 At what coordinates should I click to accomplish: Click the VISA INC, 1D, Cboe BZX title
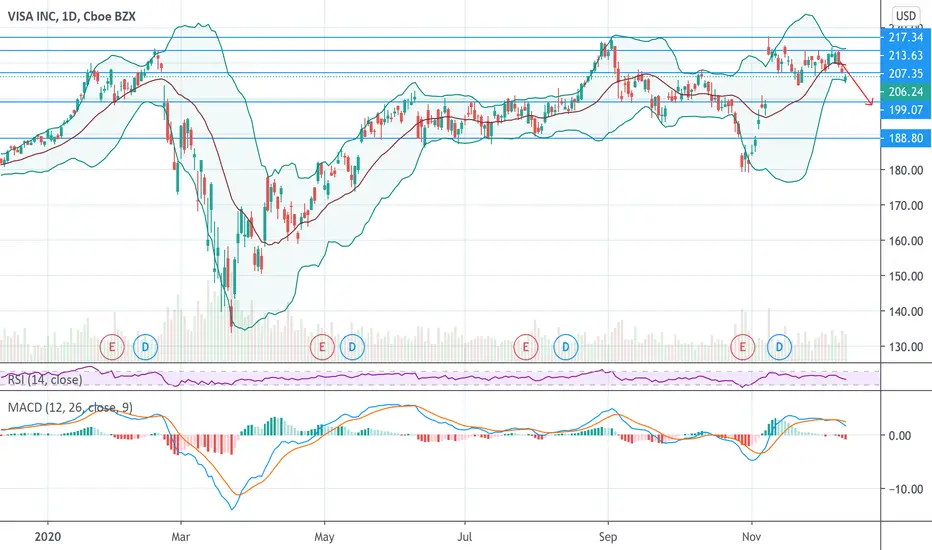tap(71, 16)
